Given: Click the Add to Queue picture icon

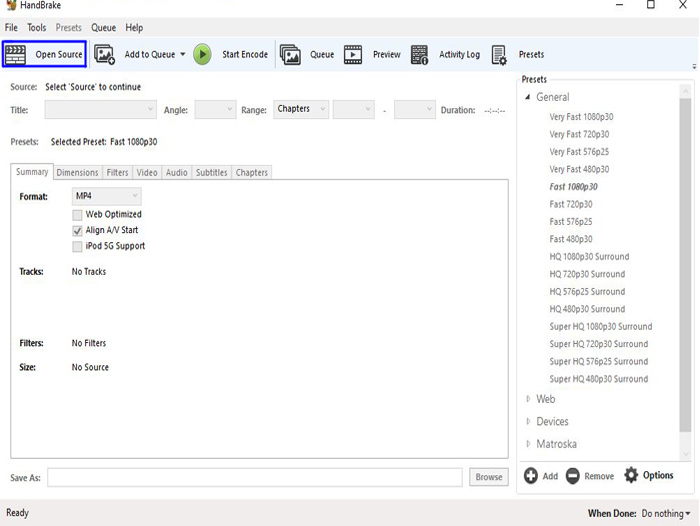Looking at the screenshot, I should [104, 54].
